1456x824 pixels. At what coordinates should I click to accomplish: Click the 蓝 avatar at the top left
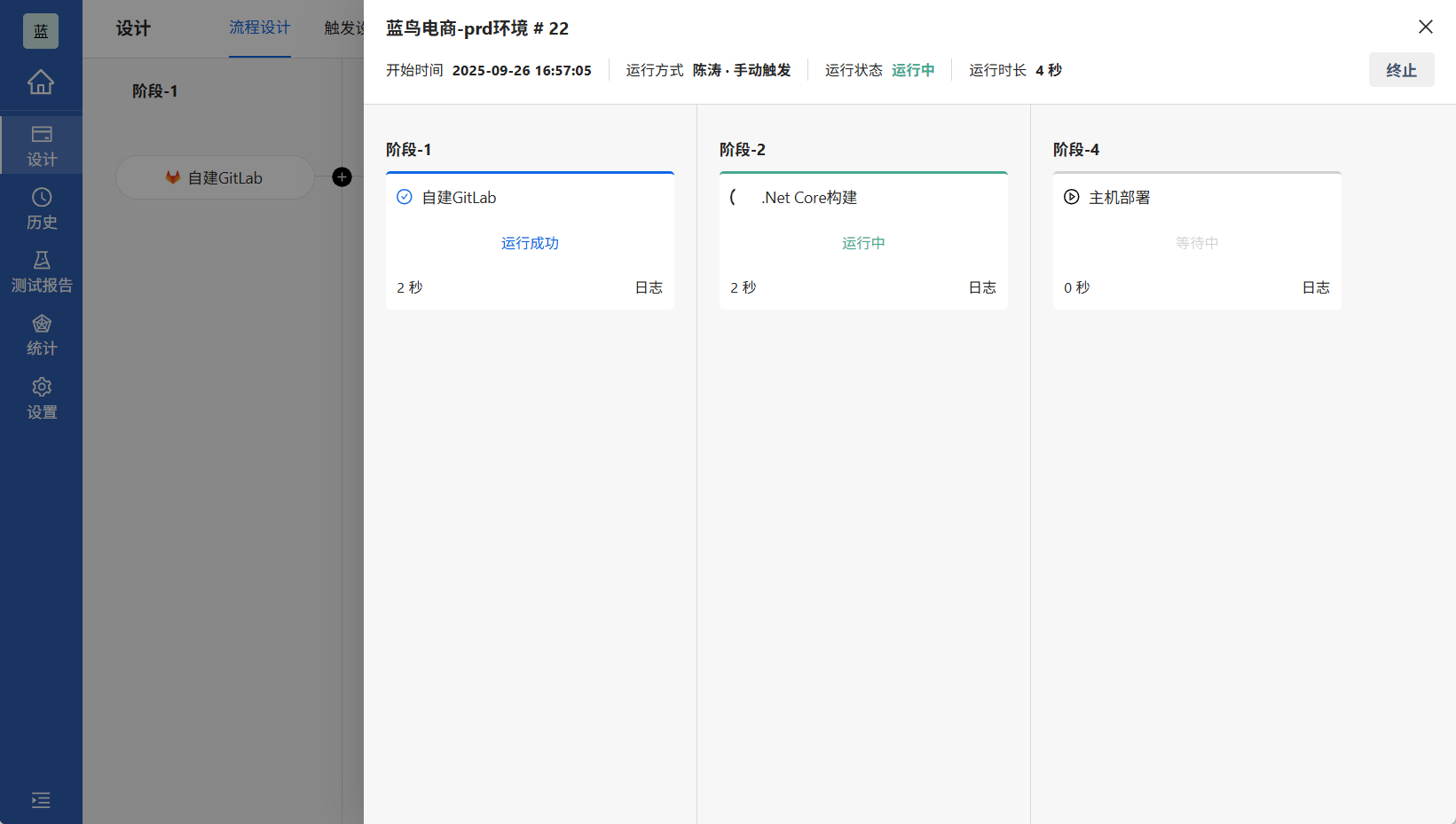click(x=41, y=29)
